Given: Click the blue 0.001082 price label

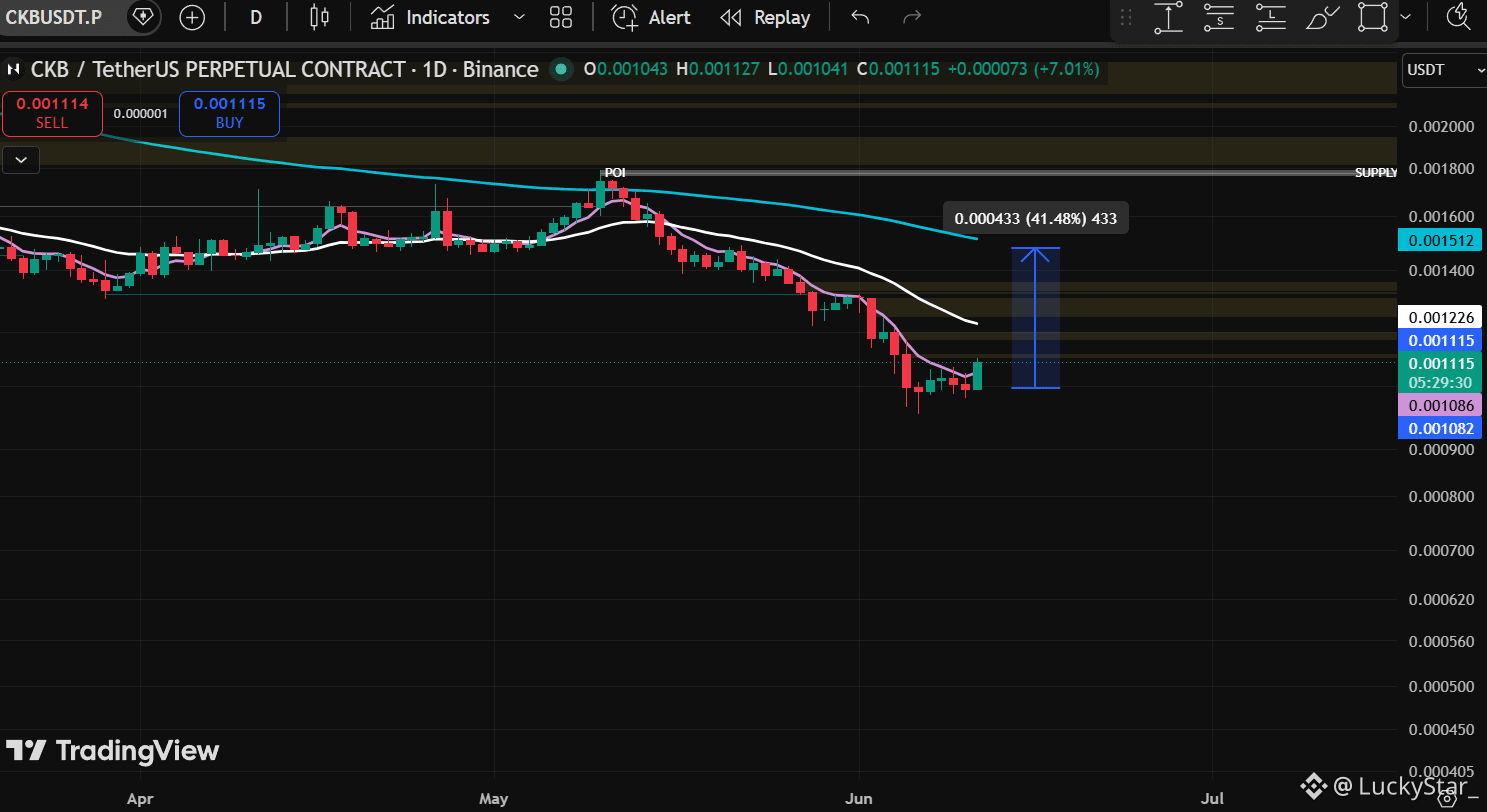Looking at the screenshot, I should 1442,428.
